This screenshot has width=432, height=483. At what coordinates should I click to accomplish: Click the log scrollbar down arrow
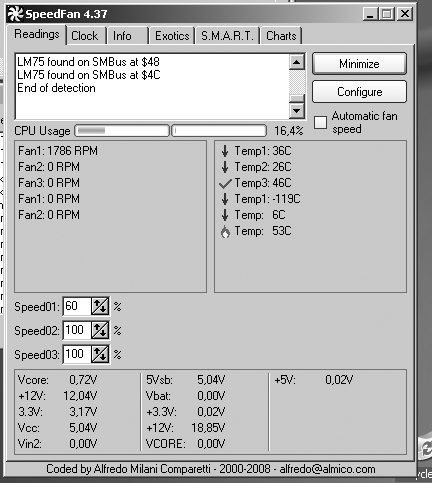[x=296, y=110]
